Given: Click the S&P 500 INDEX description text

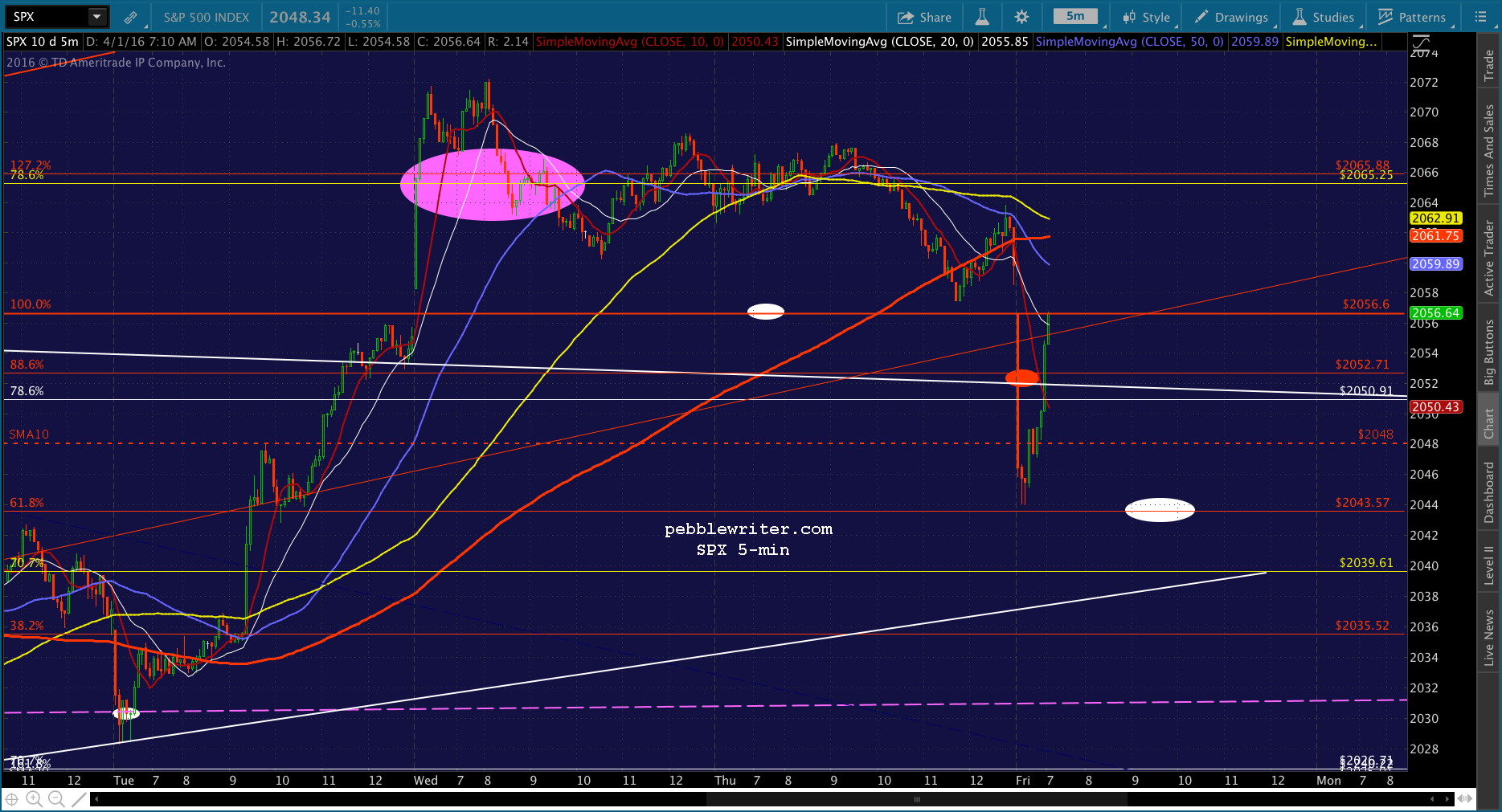Looking at the screenshot, I should tap(207, 17).
